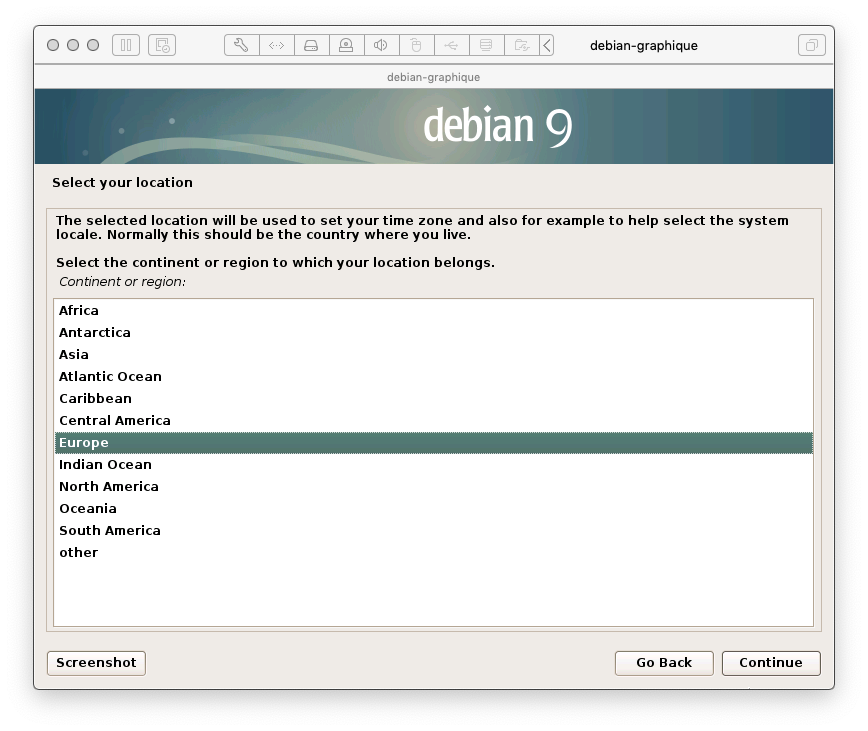Select Atlantic Ocean region
The image size is (868, 731).
[433, 377]
